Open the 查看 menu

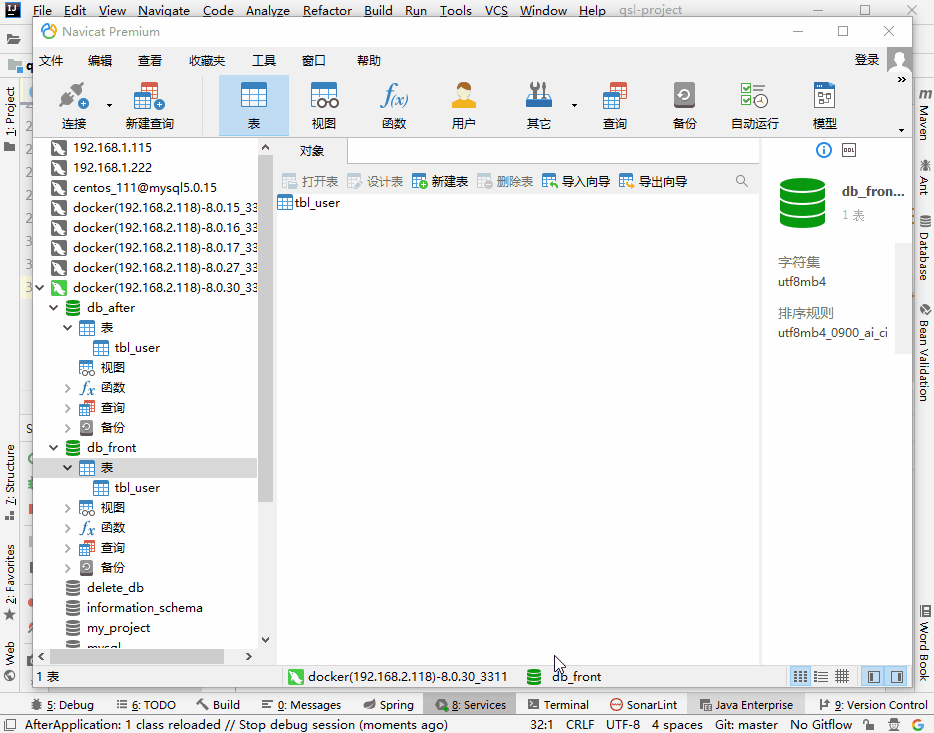click(x=150, y=60)
